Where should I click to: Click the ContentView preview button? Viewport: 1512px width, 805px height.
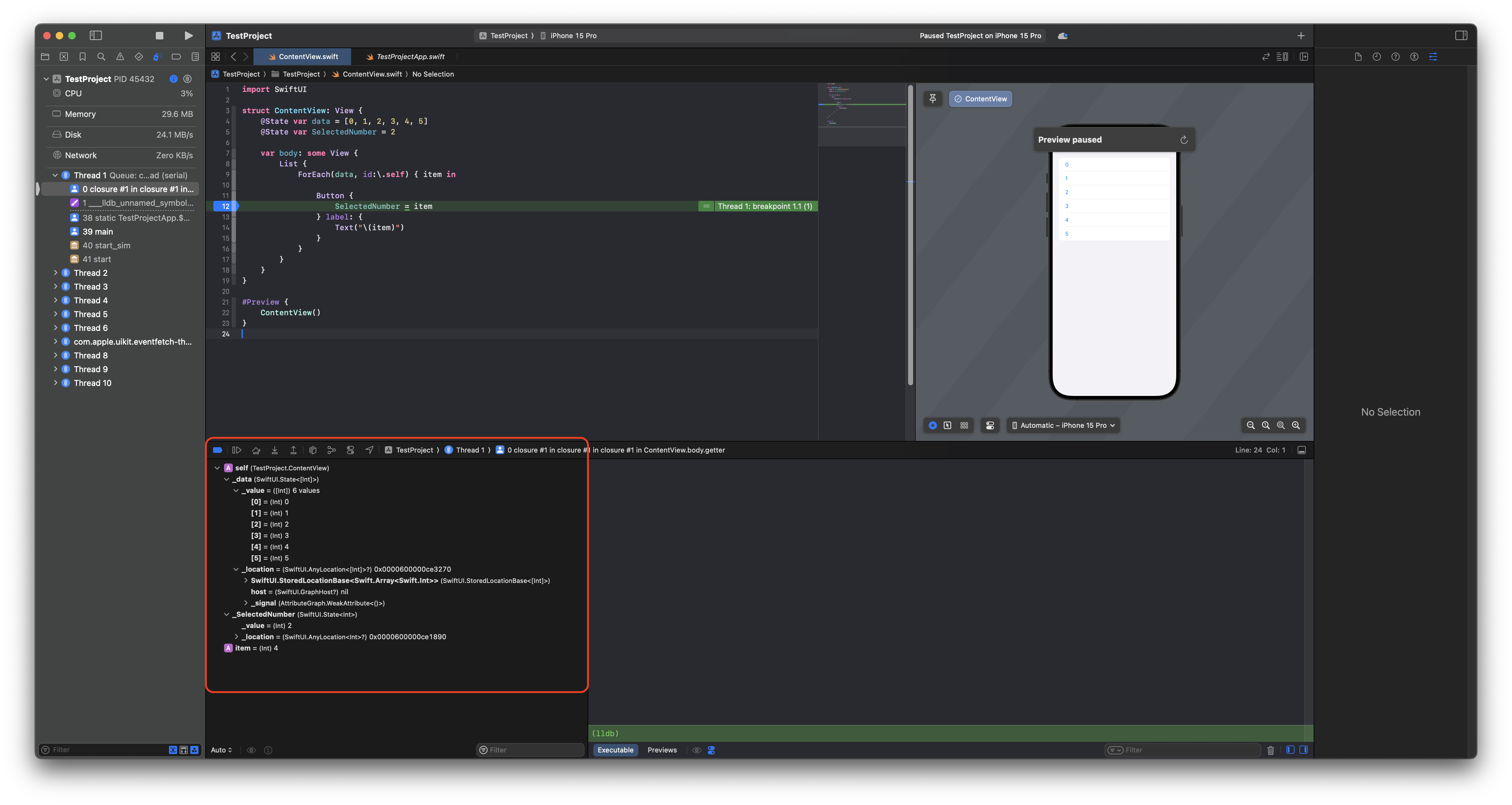[x=980, y=99]
